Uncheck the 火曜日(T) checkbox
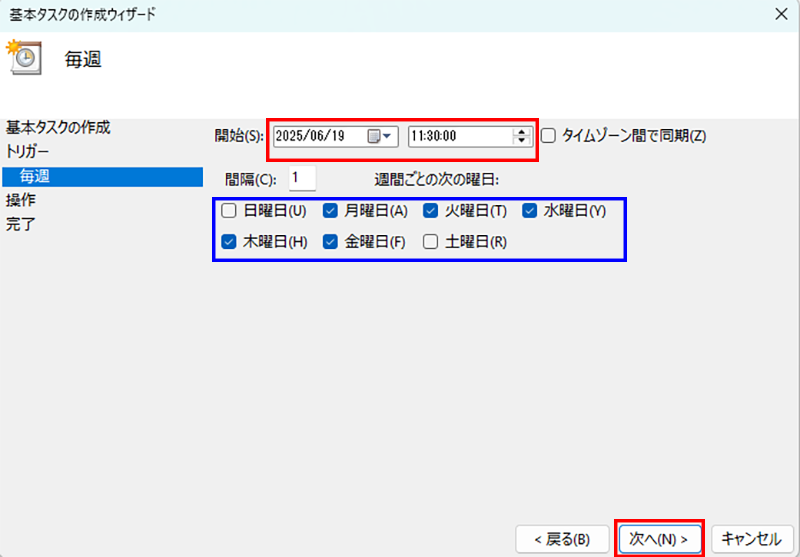The height and width of the screenshot is (557, 800). pyautogui.click(x=430, y=211)
